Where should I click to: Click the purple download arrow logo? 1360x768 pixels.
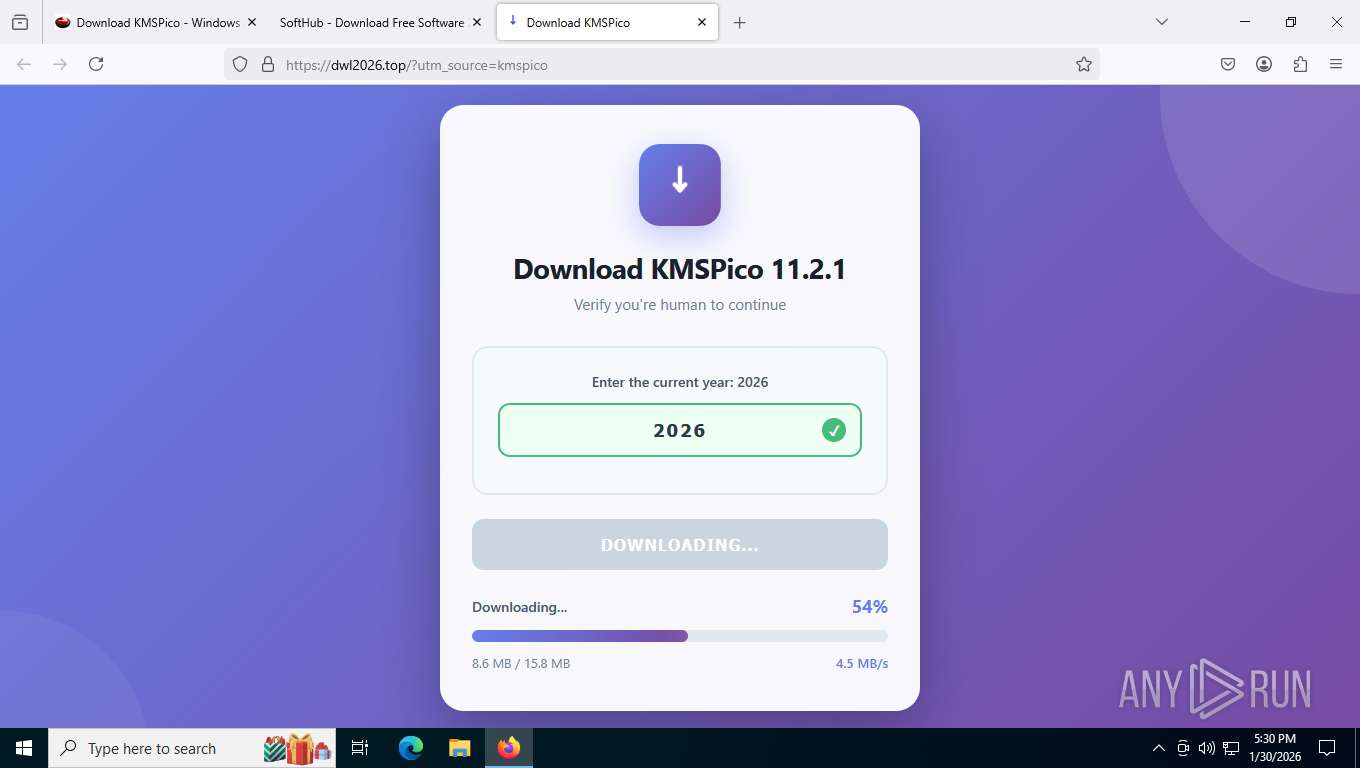click(x=680, y=185)
